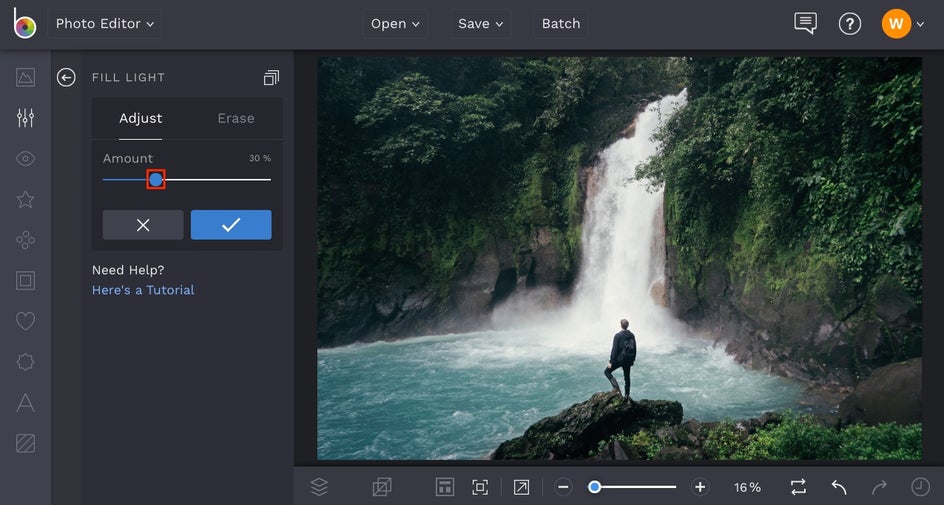This screenshot has width=944, height=505.
Task: Click the Amount slider handle
Action: (156, 179)
